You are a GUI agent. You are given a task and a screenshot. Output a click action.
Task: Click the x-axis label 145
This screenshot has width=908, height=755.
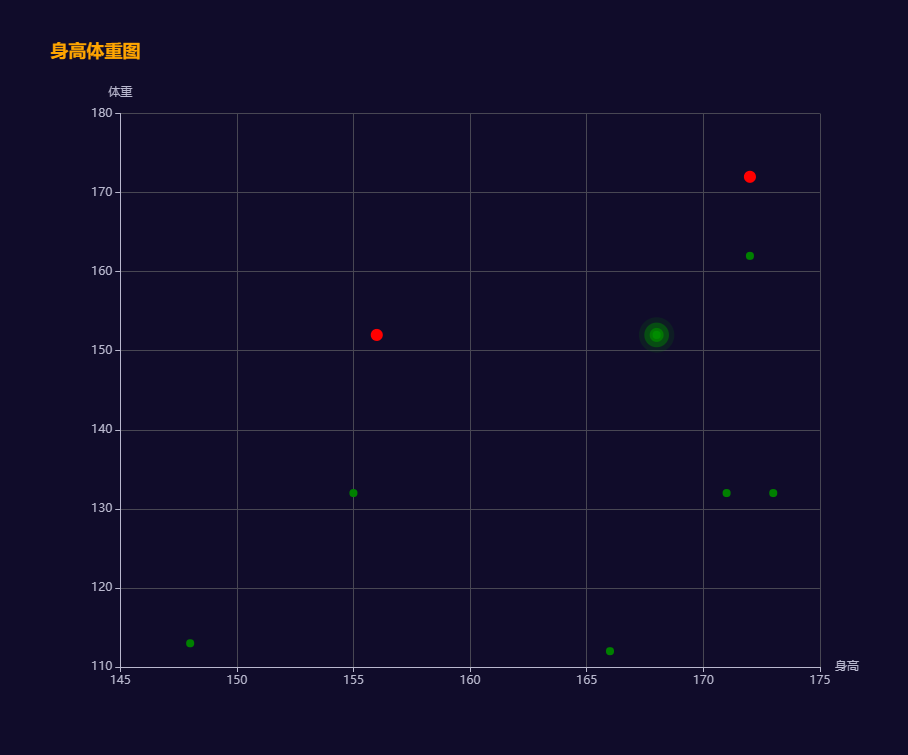pos(120,680)
